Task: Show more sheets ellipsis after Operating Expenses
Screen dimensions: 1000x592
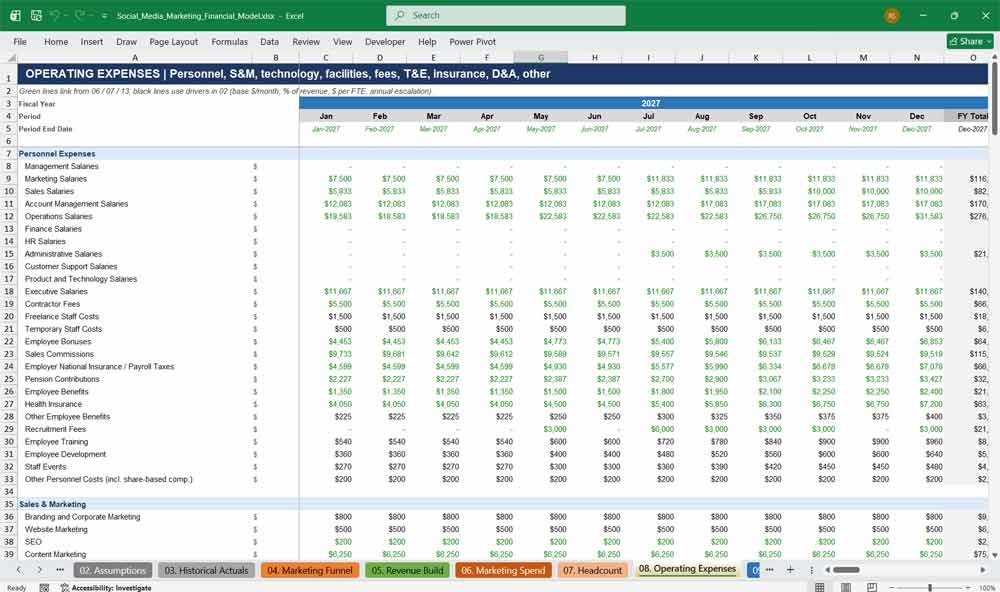Action: (x=769, y=570)
